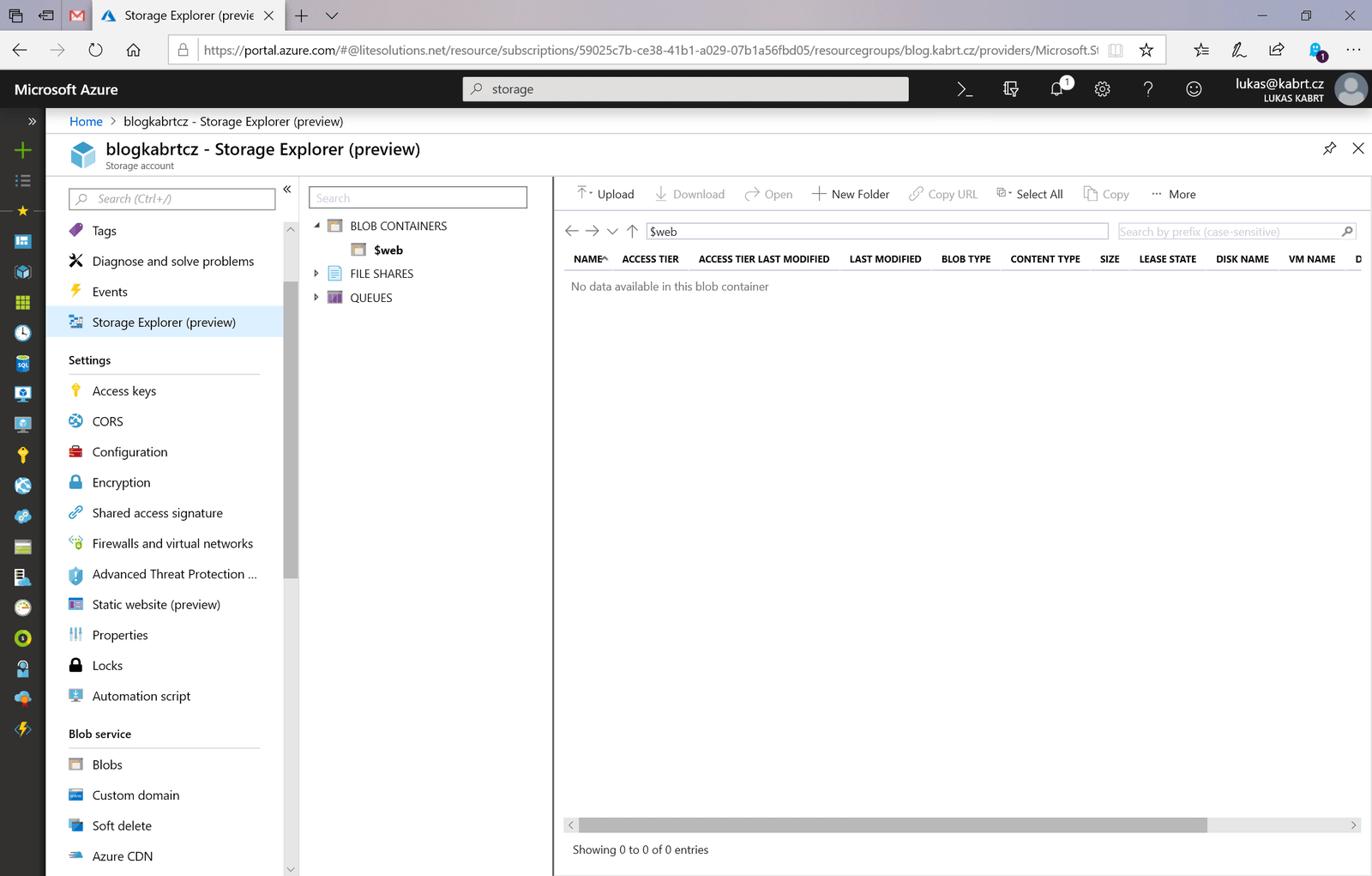View notifications via the bell icon
The image size is (1372, 876).
(x=1058, y=88)
